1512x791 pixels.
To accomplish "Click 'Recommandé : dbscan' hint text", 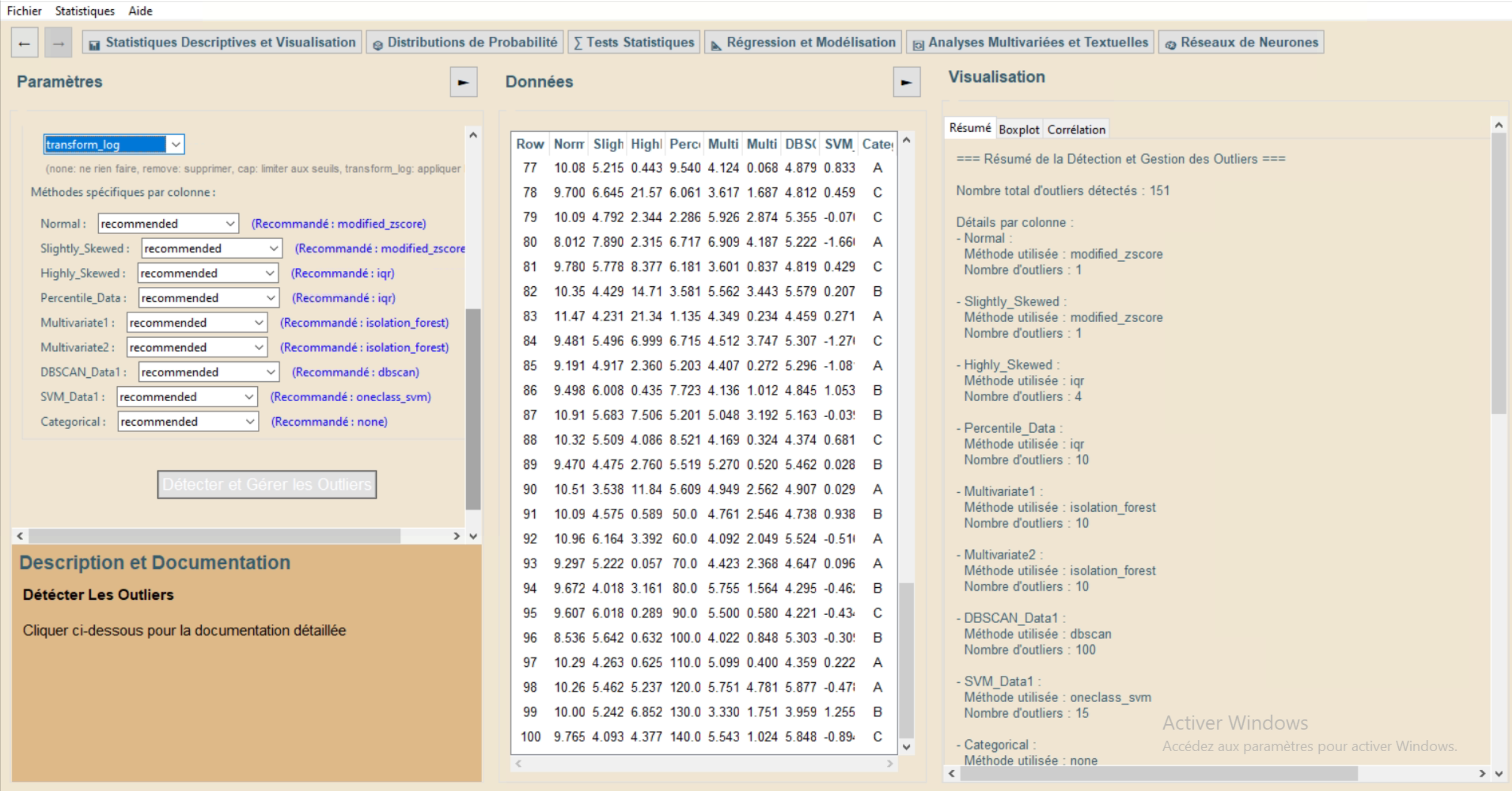I will 356,372.
